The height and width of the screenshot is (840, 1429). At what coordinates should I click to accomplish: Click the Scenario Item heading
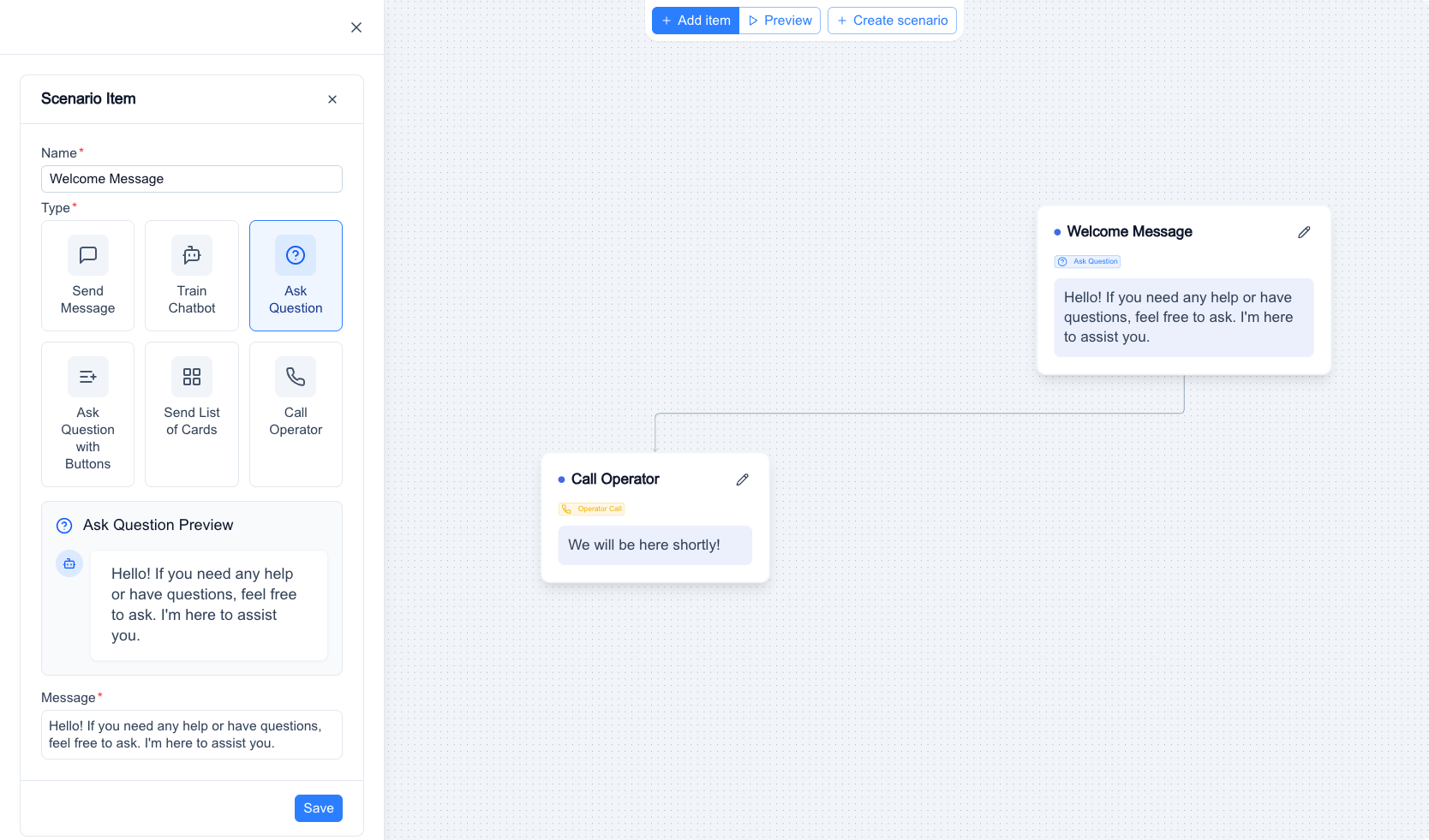tap(88, 99)
